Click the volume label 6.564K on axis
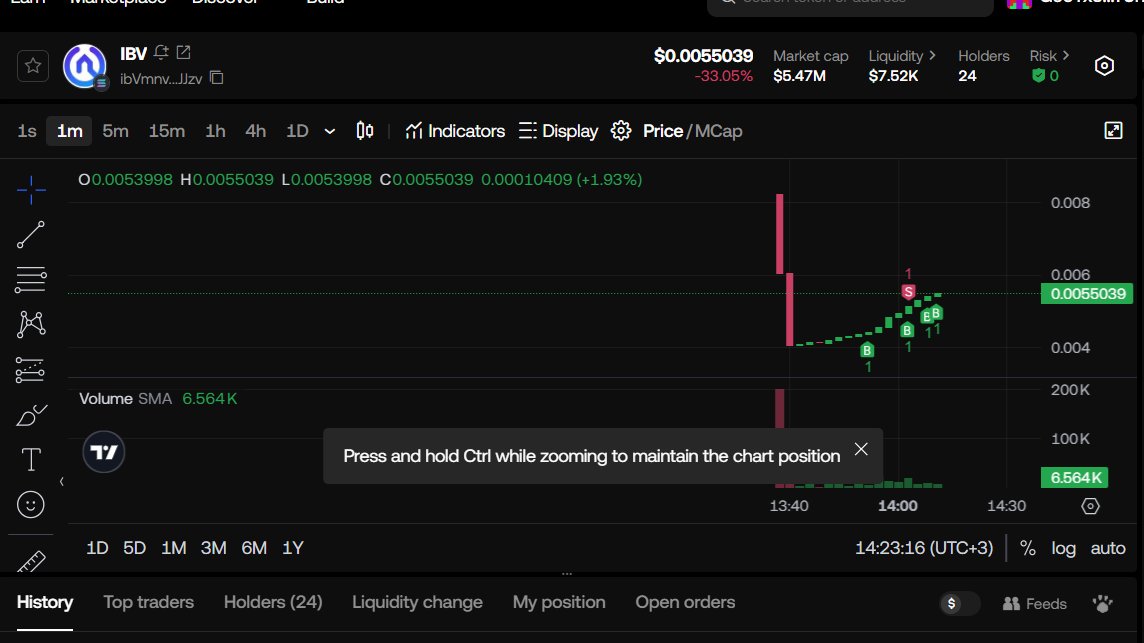The height and width of the screenshot is (643, 1144). 1075,478
